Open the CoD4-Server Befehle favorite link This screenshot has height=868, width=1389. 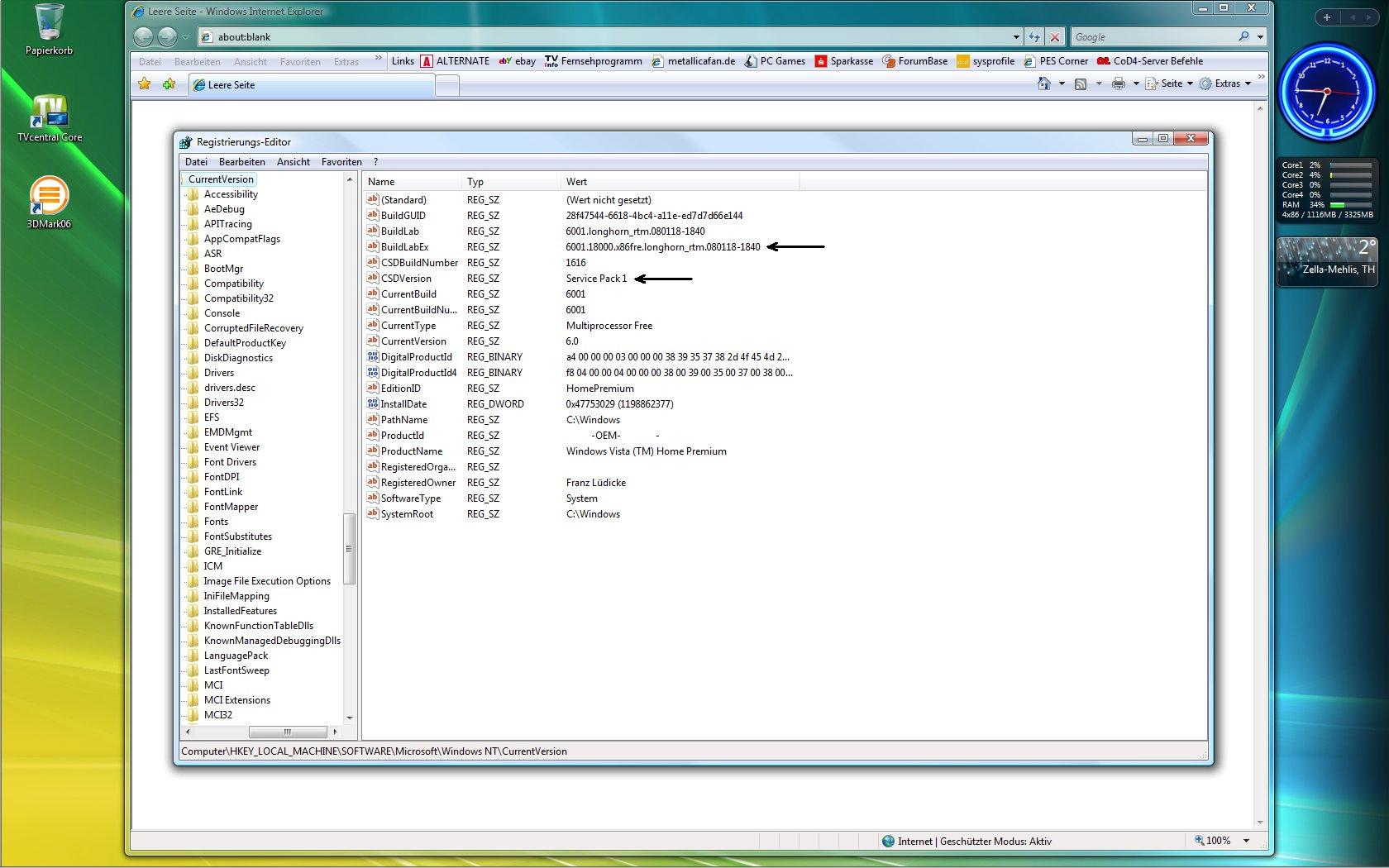pyautogui.click(x=1150, y=61)
